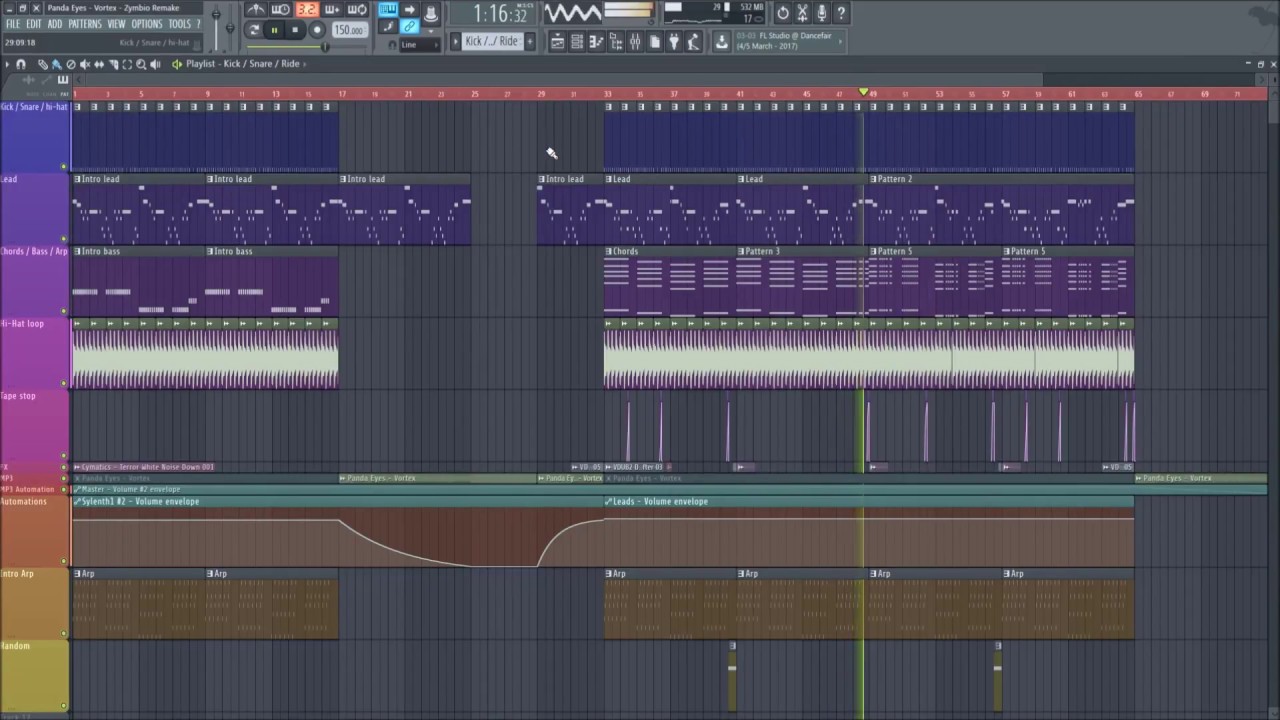Open the Mixer icon
Viewport: 1280px width, 720px height.
635,42
